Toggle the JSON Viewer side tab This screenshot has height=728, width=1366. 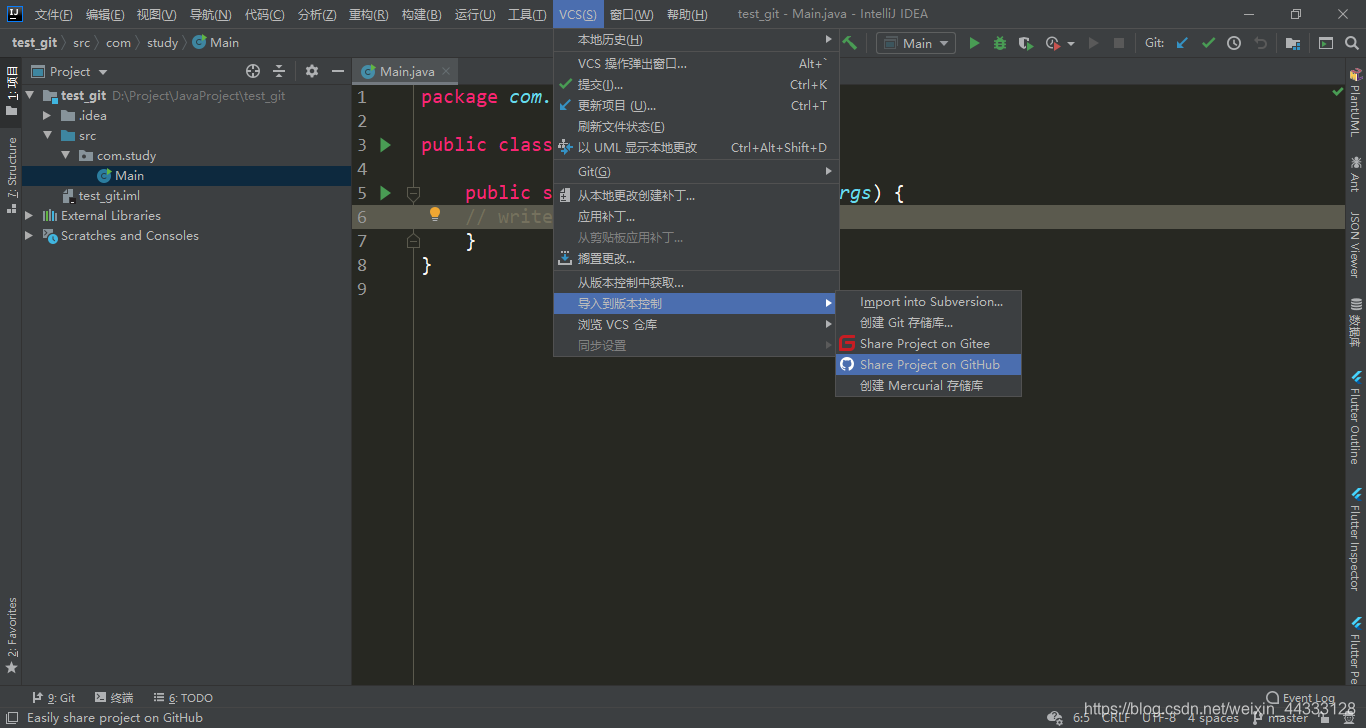(1356, 245)
